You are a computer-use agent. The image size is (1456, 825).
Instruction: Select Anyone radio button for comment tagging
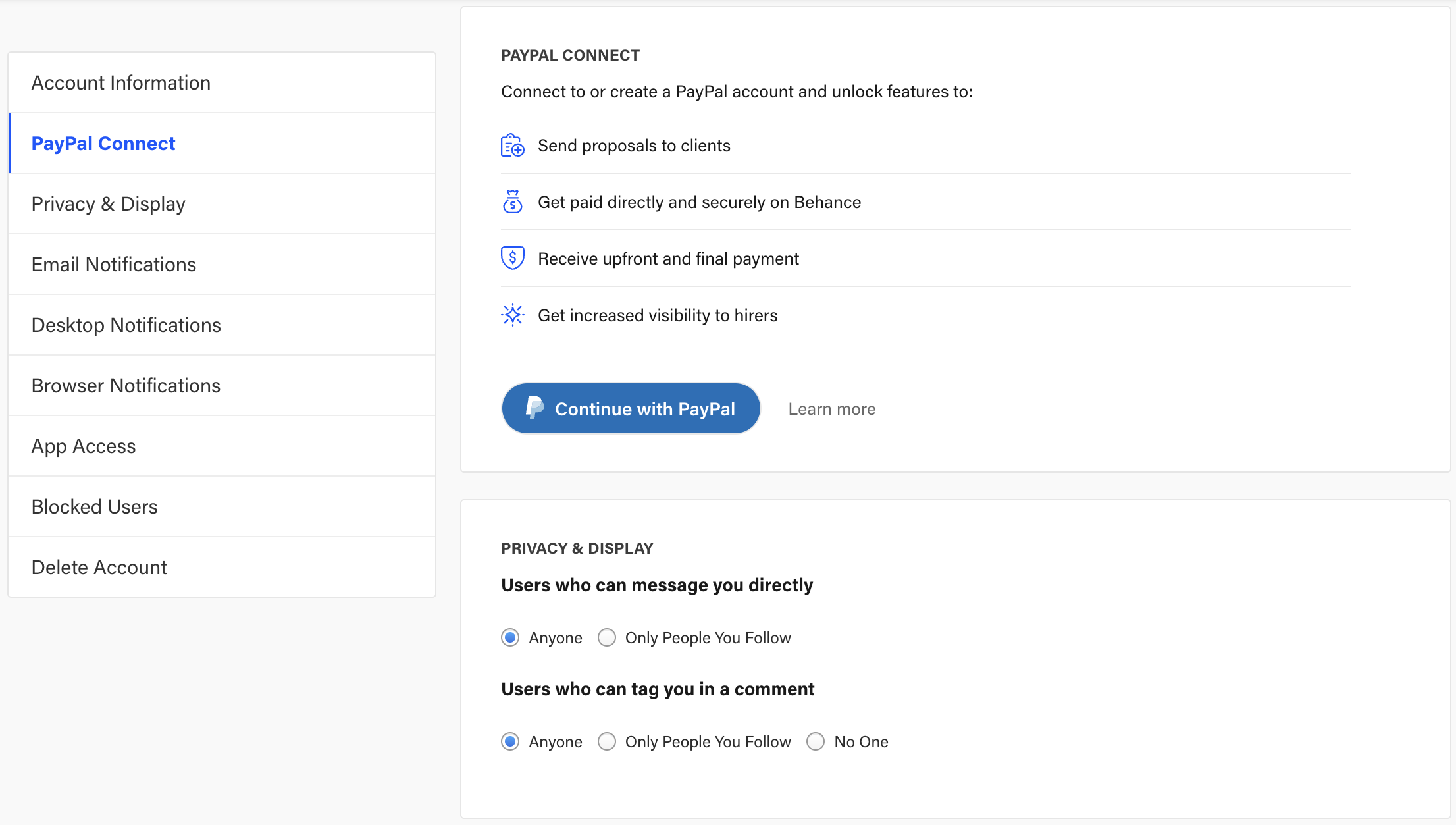pos(511,742)
